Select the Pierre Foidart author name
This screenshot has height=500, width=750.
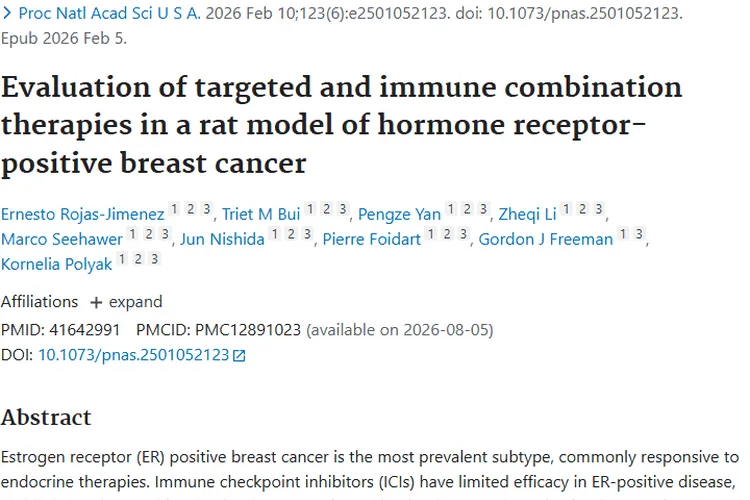point(370,239)
